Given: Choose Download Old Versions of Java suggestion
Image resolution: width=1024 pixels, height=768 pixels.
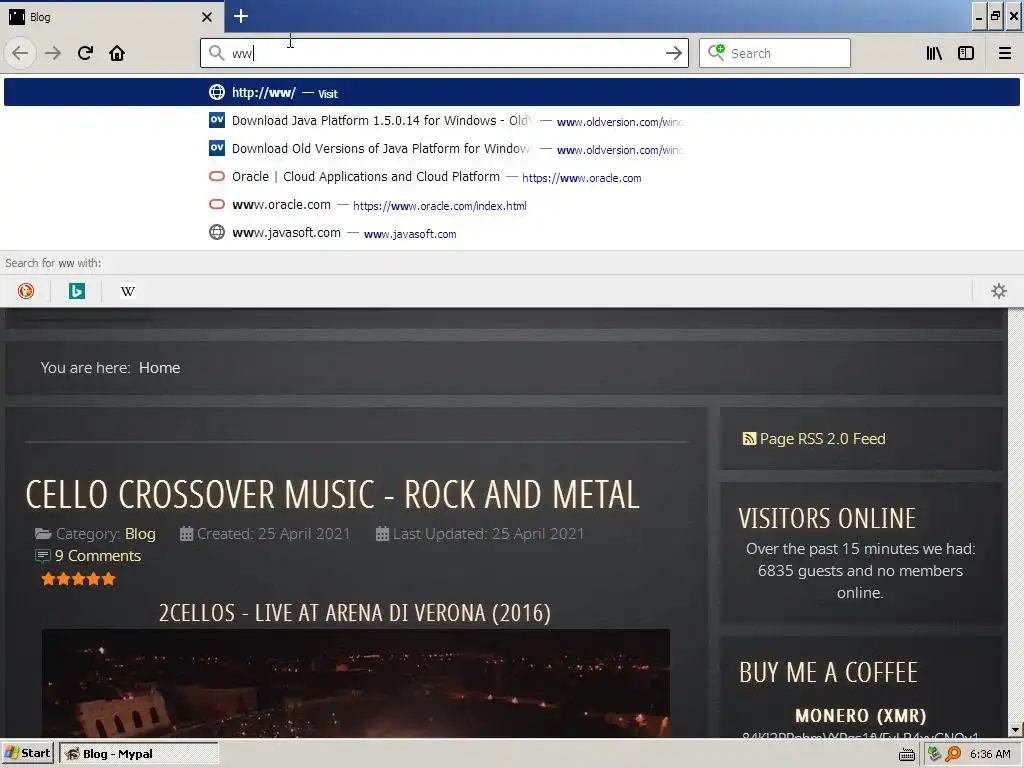Looking at the screenshot, I should coord(512,149).
